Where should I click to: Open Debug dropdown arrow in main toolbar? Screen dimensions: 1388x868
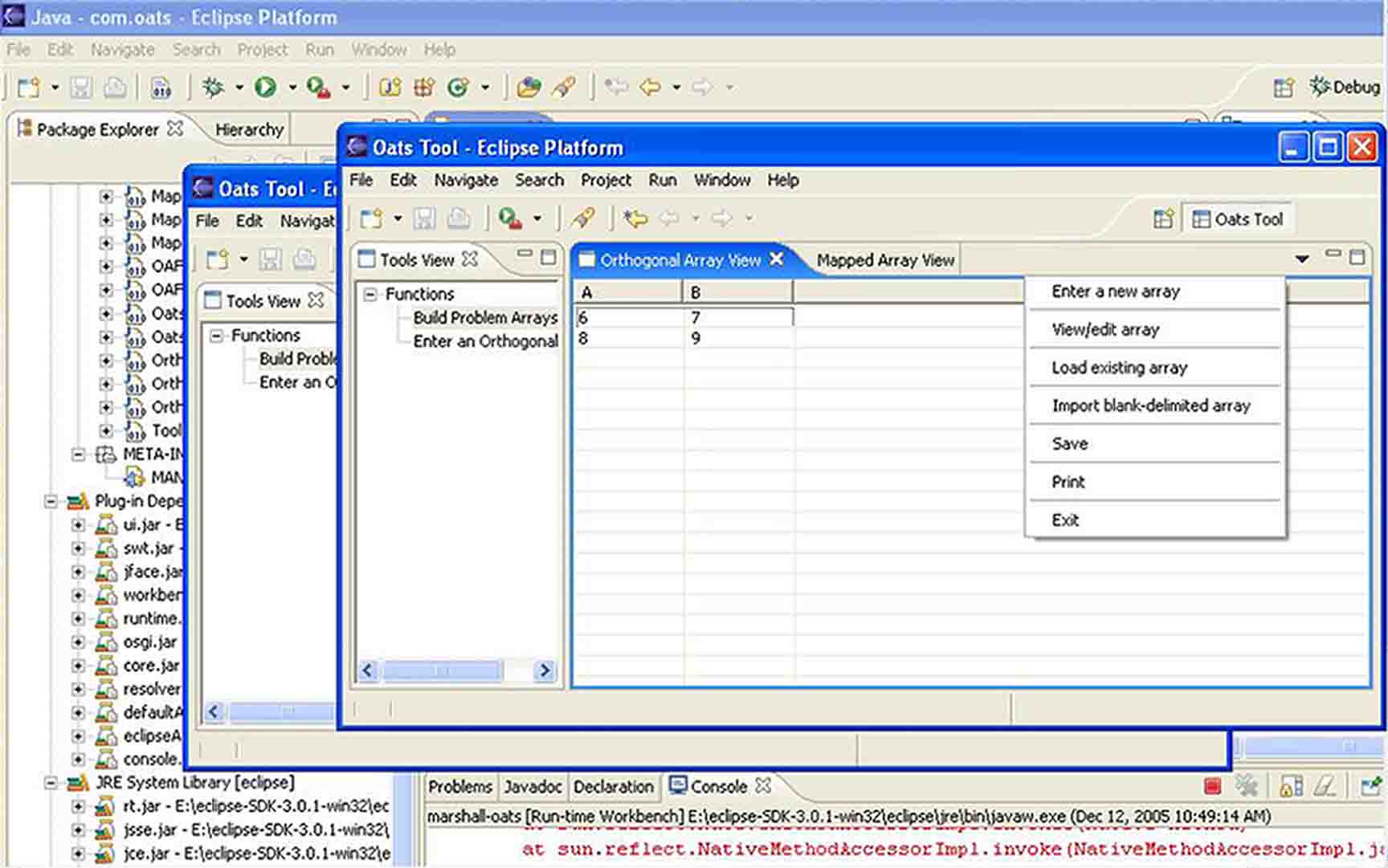[239, 87]
